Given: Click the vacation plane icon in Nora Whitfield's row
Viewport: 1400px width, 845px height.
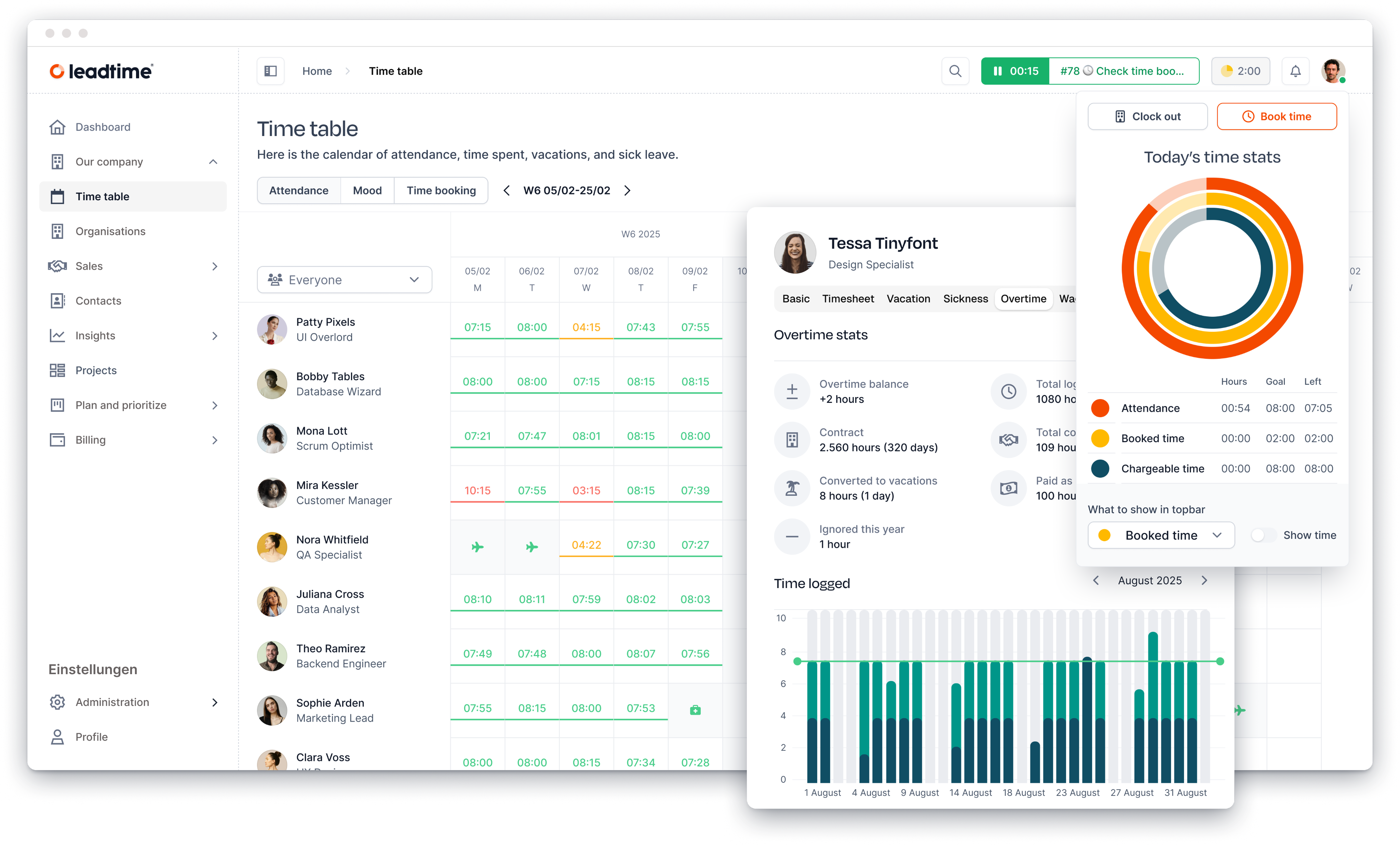Looking at the screenshot, I should (x=478, y=546).
